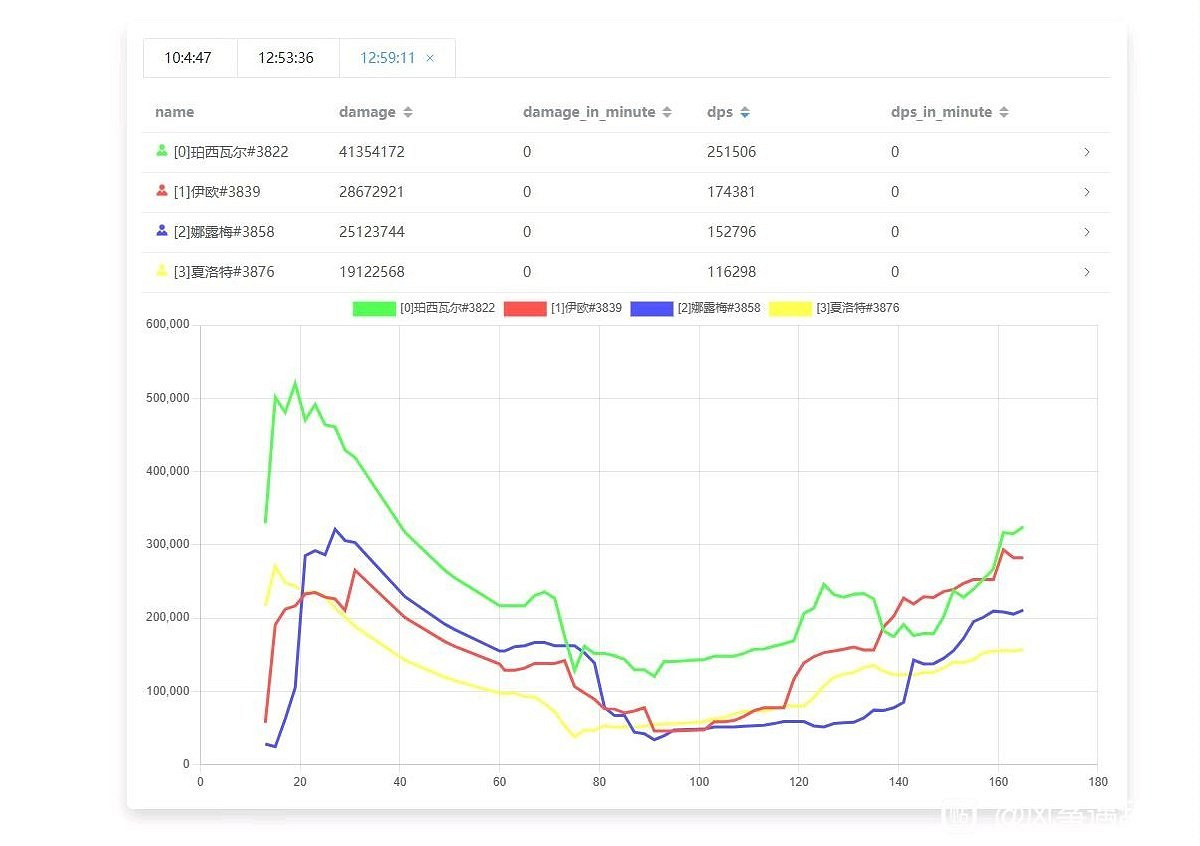Expand the 伊欧#3839 row with its chevron
The width and height of the screenshot is (1200, 846).
point(1087,192)
